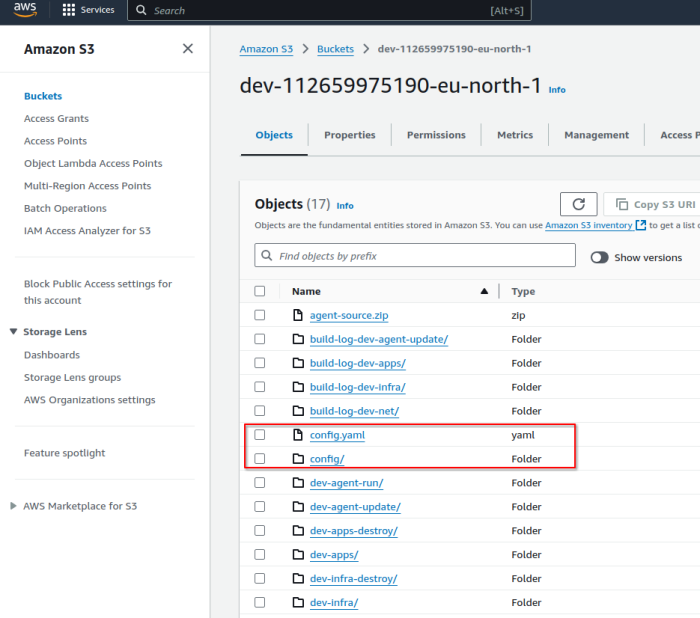The height and width of the screenshot is (618, 700).
Task: Click folder icon next to build-log-dev-apps/
Action: 298,363
